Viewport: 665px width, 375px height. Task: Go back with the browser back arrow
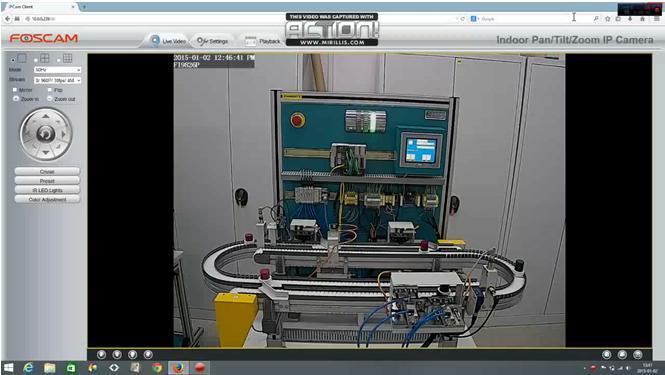(7, 19)
